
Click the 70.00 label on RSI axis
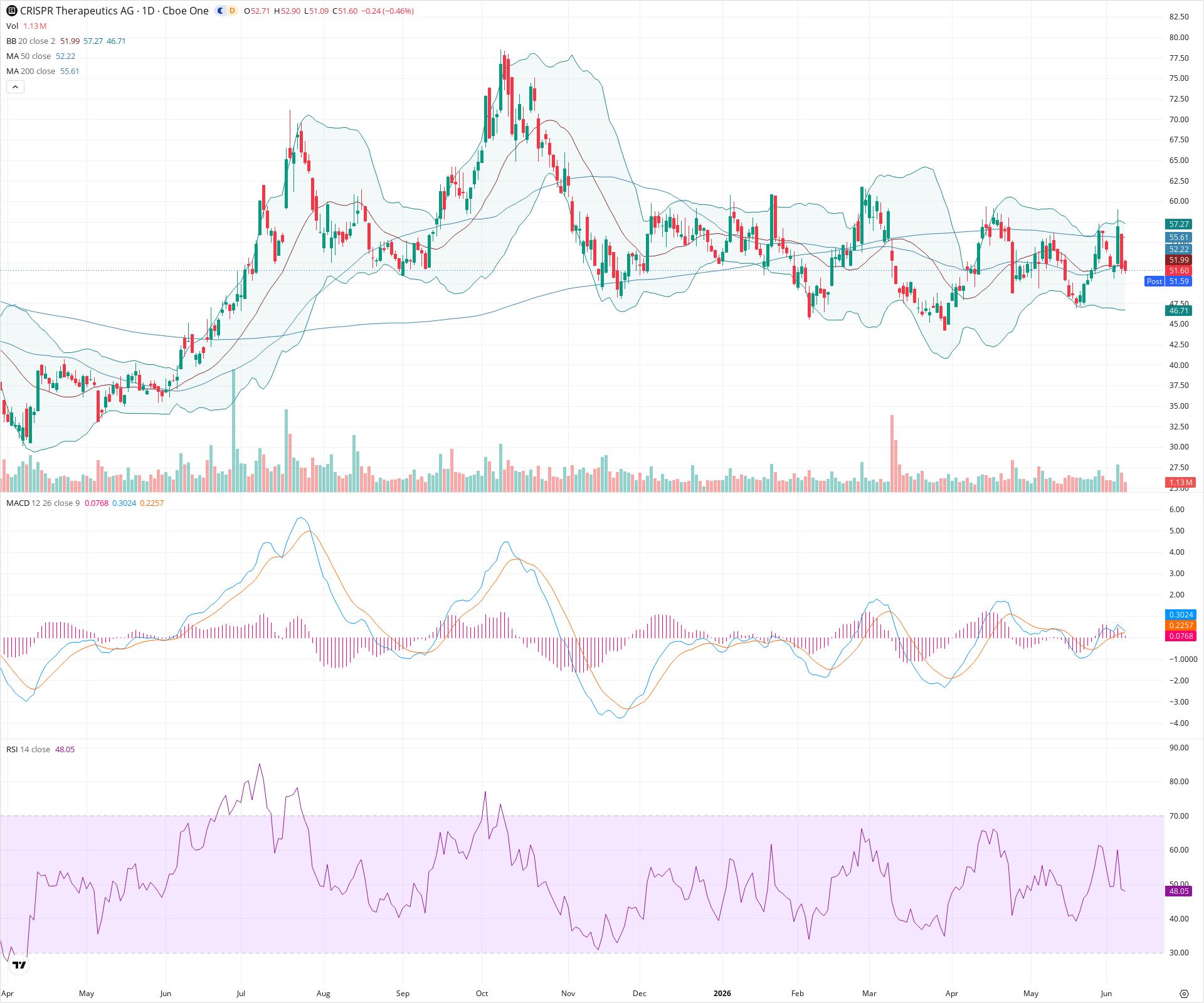coord(1179,816)
